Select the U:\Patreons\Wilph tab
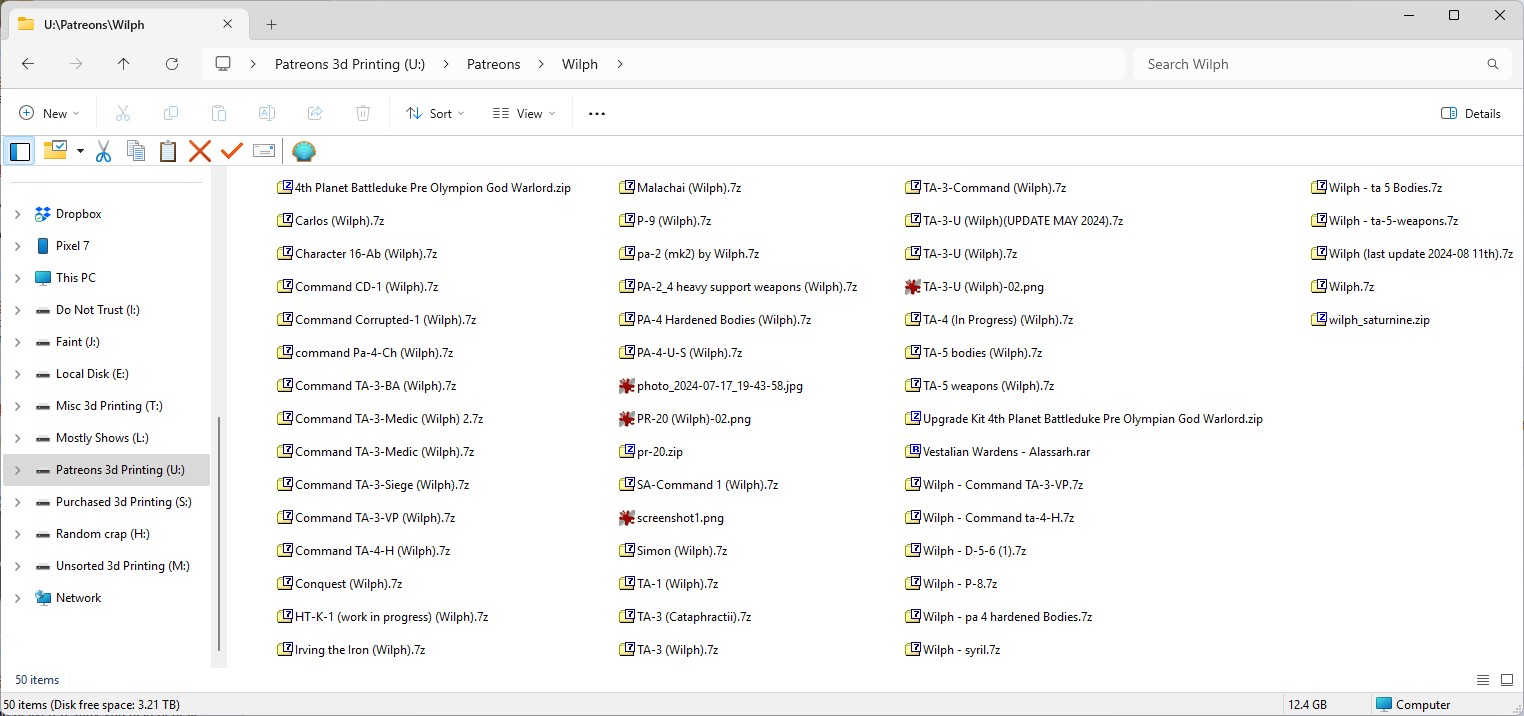Image resolution: width=1524 pixels, height=716 pixels. click(x=127, y=24)
